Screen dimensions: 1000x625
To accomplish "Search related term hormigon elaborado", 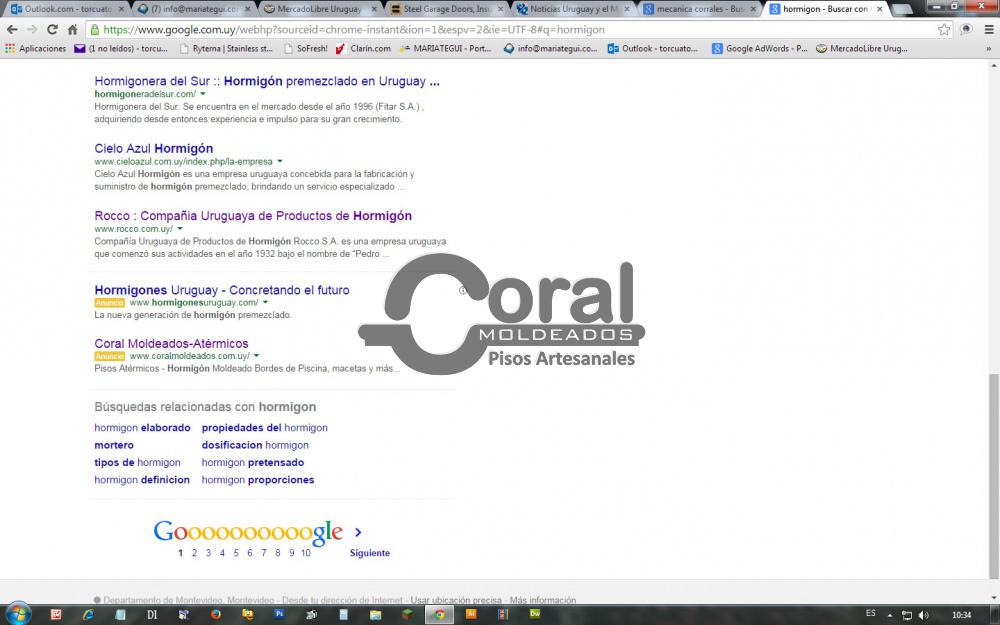I will [x=142, y=427].
